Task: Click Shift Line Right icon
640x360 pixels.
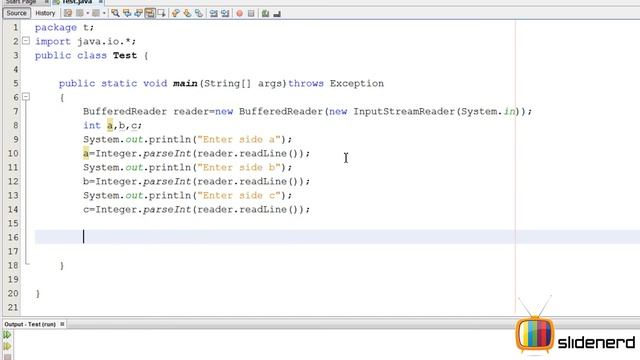Action: 225,13
